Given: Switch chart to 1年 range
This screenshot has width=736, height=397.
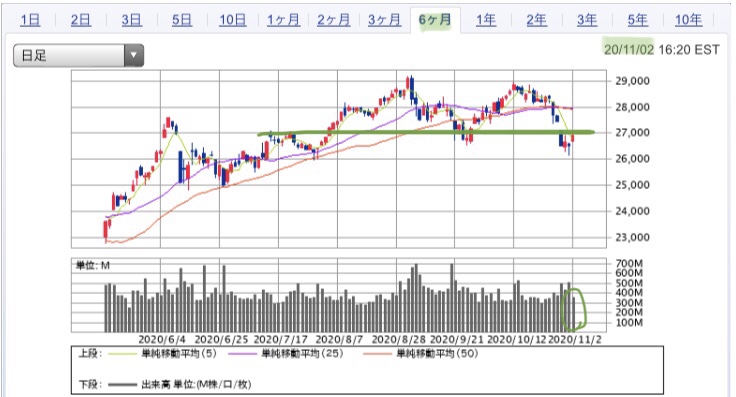Looking at the screenshot, I should 486,20.
